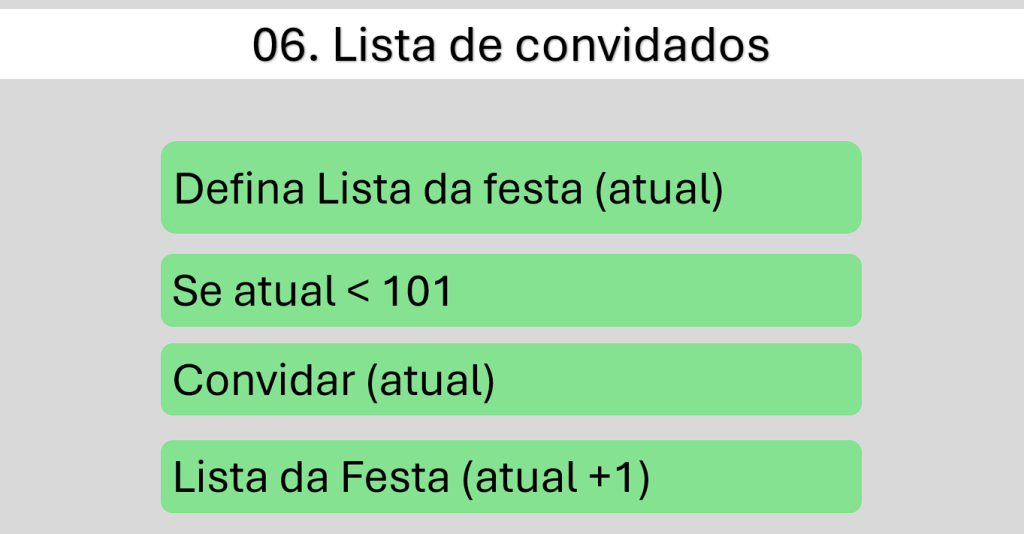Choose the "Lista da Festa (atual +1)" block
The height and width of the screenshot is (534, 1024).
pyautogui.click(x=511, y=477)
